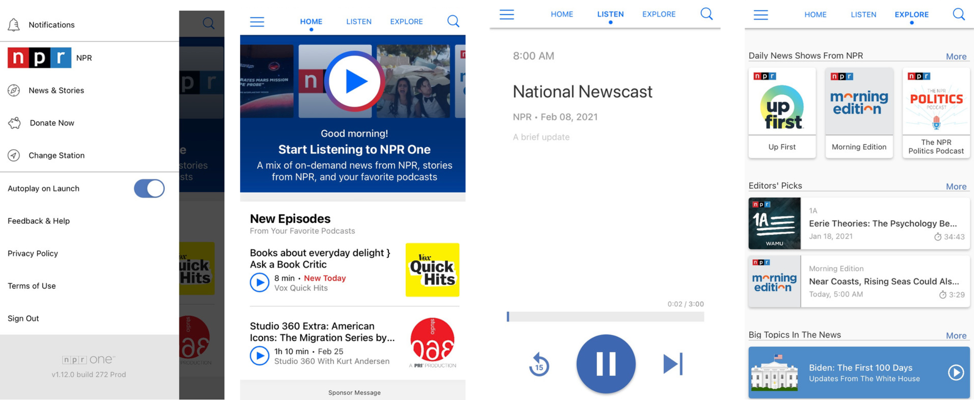Tap the piggy bank icon beside Donate Now
The width and height of the screenshot is (974, 400).
click(x=14, y=123)
